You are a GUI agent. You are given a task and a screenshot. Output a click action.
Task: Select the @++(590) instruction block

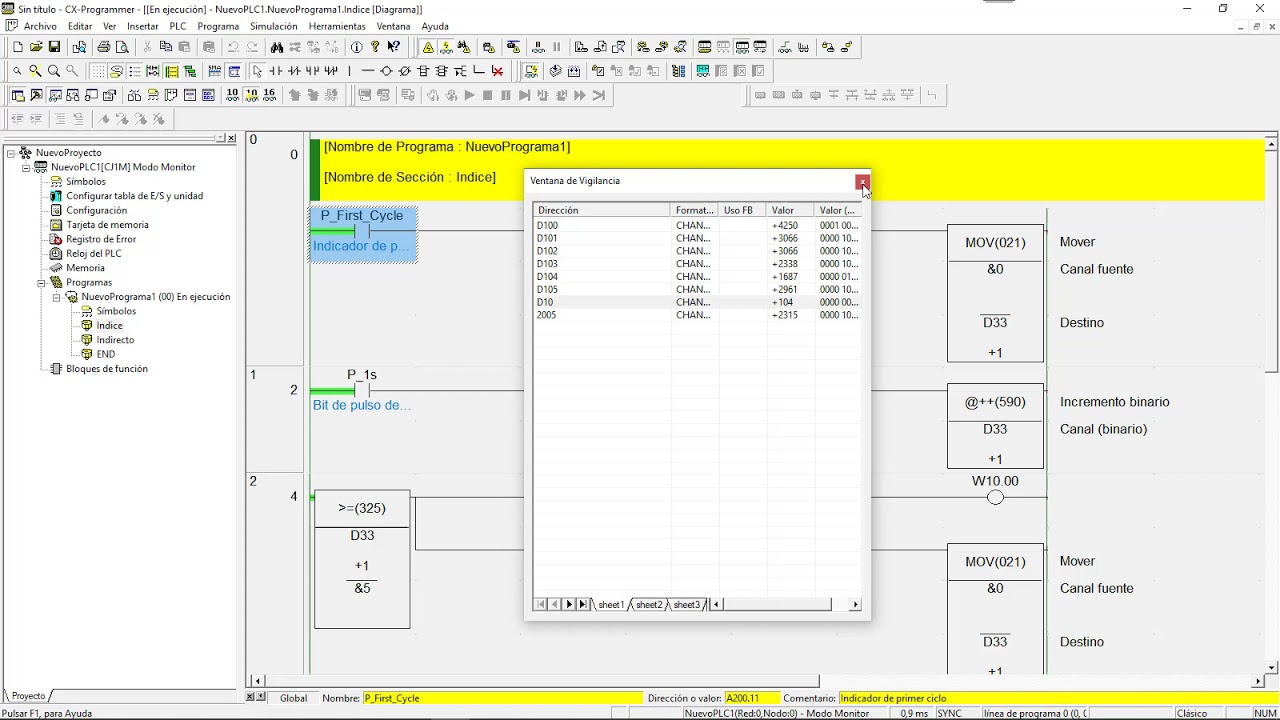[995, 427]
